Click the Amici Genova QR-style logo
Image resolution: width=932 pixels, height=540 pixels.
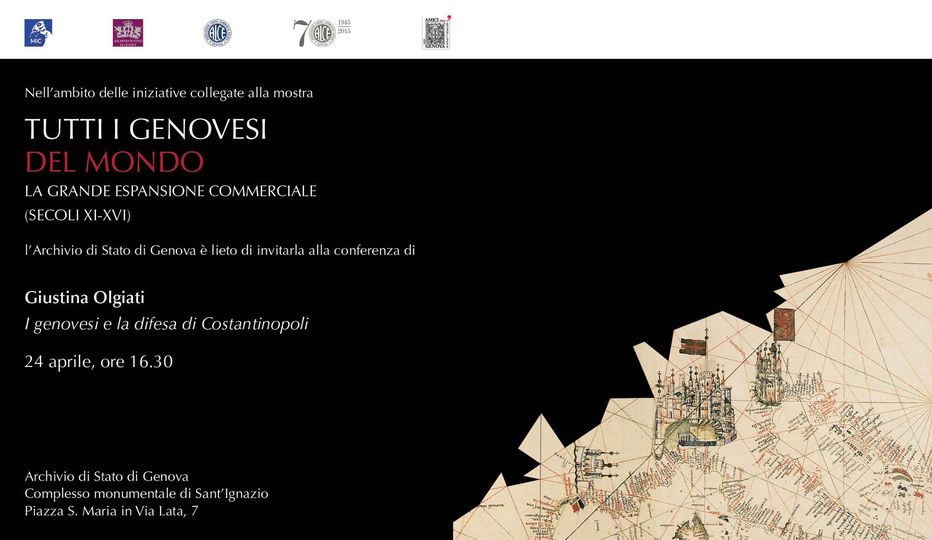pyautogui.click(x=436, y=32)
